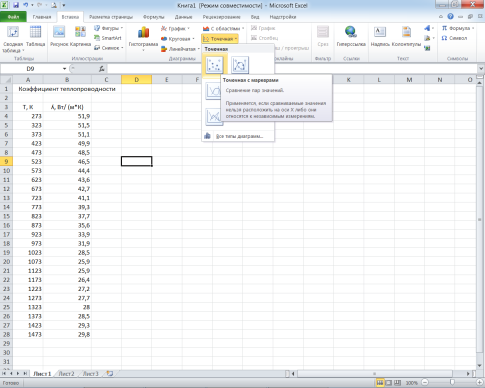Insert a text box (Надпись)
The image size is (485, 388).
380,36
